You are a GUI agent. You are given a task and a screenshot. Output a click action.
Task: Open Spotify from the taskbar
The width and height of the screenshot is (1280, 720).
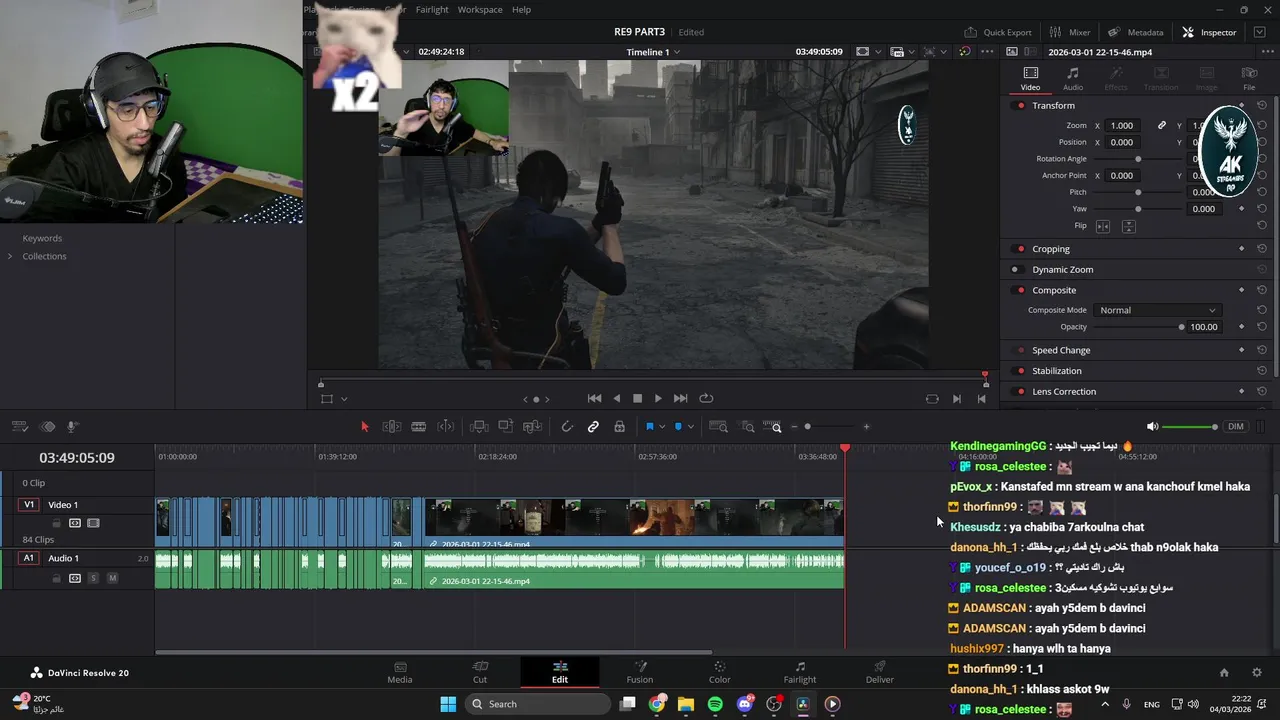click(x=715, y=704)
